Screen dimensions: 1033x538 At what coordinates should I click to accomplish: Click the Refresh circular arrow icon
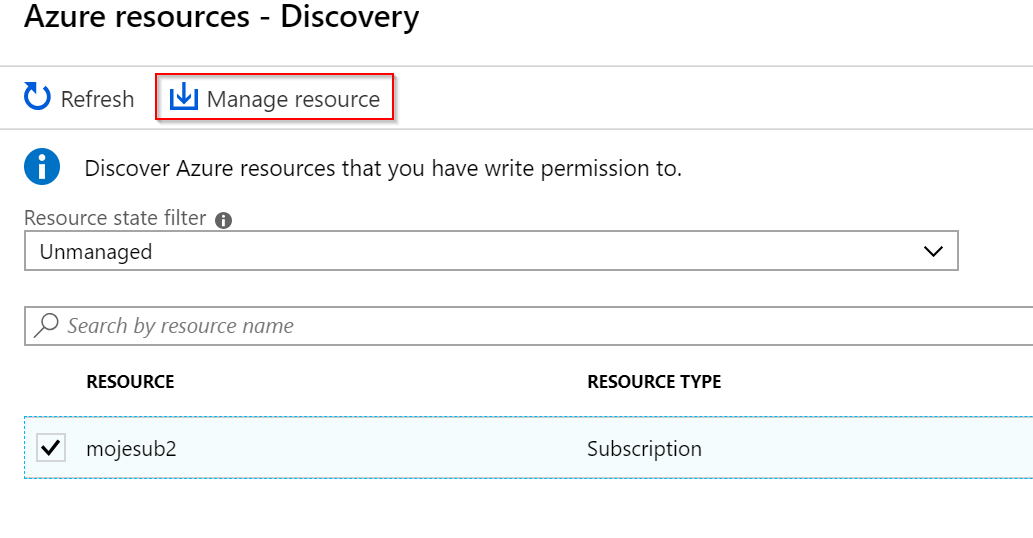(38, 97)
